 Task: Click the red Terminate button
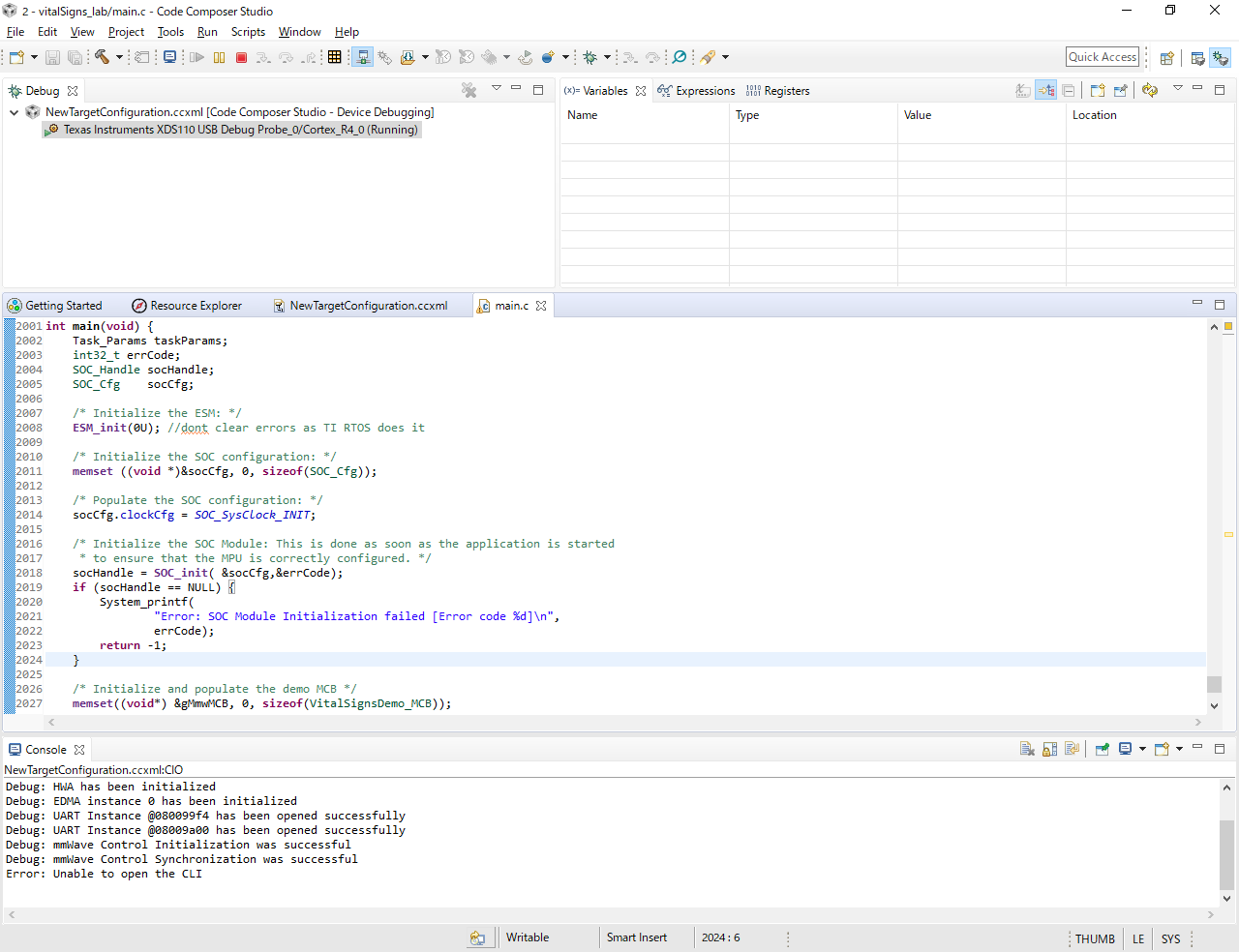[242, 57]
